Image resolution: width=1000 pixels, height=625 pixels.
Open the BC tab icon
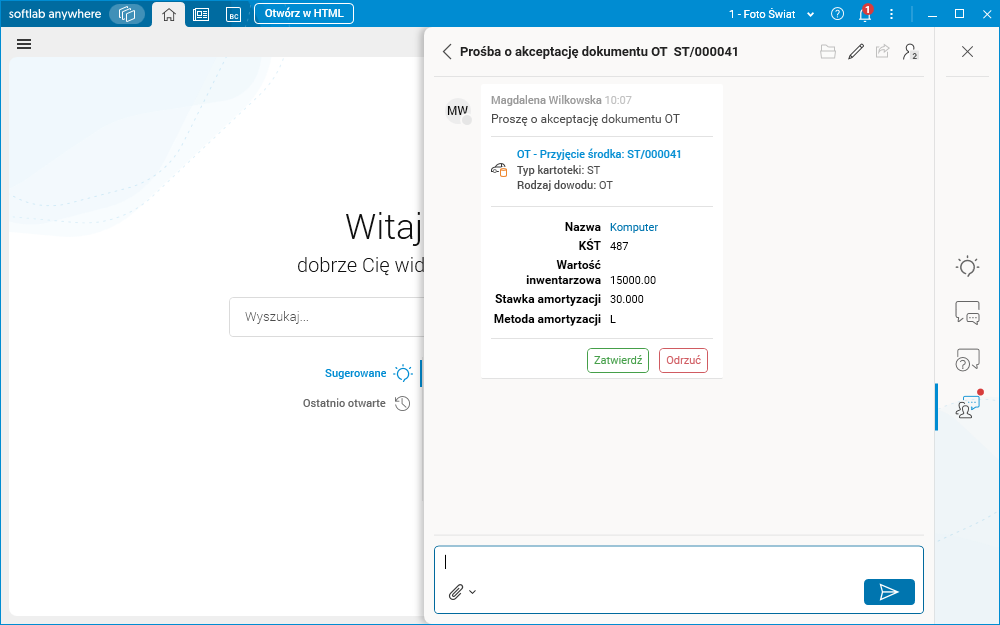[x=233, y=14]
